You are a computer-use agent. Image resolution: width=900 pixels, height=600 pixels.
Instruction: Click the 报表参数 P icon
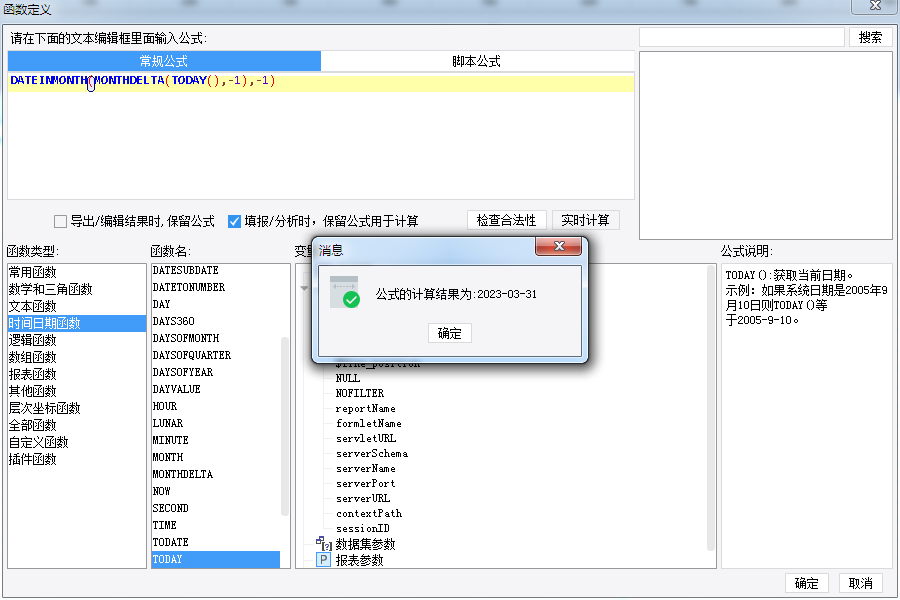tap(324, 560)
